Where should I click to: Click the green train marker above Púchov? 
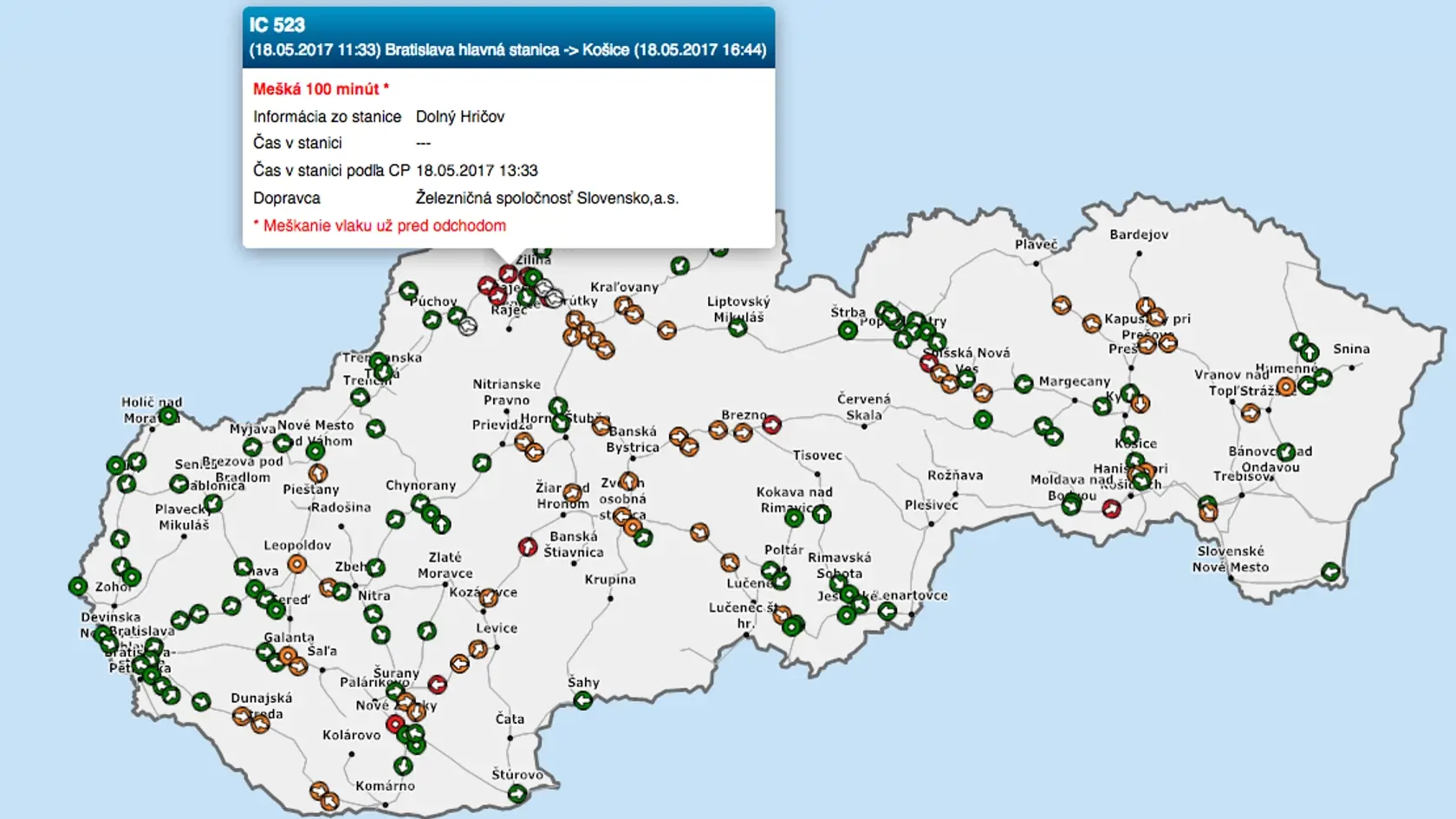tap(408, 291)
